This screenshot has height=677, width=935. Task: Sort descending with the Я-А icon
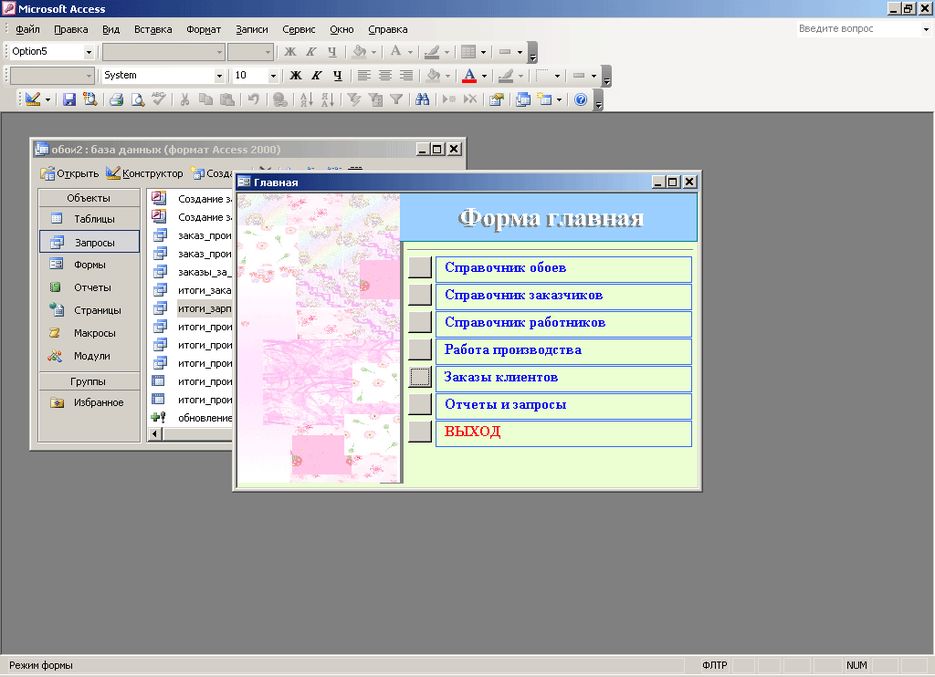[327, 100]
